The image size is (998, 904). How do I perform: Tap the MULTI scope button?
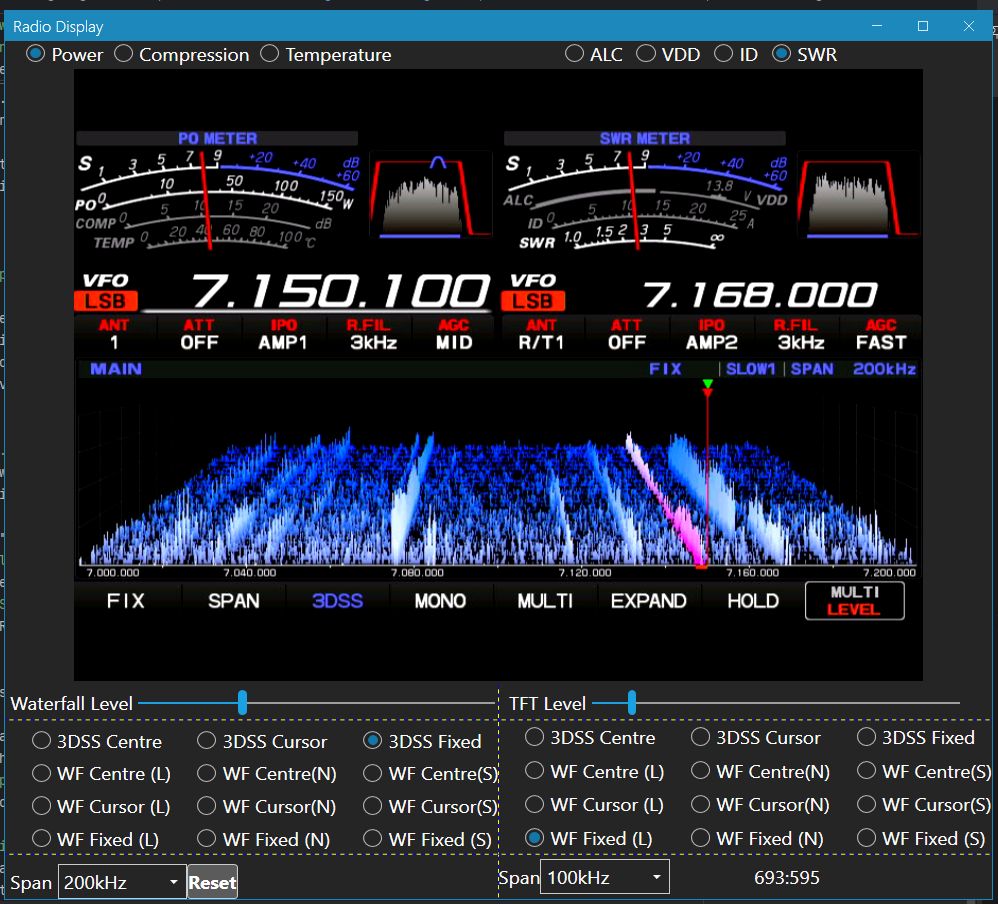pos(545,601)
